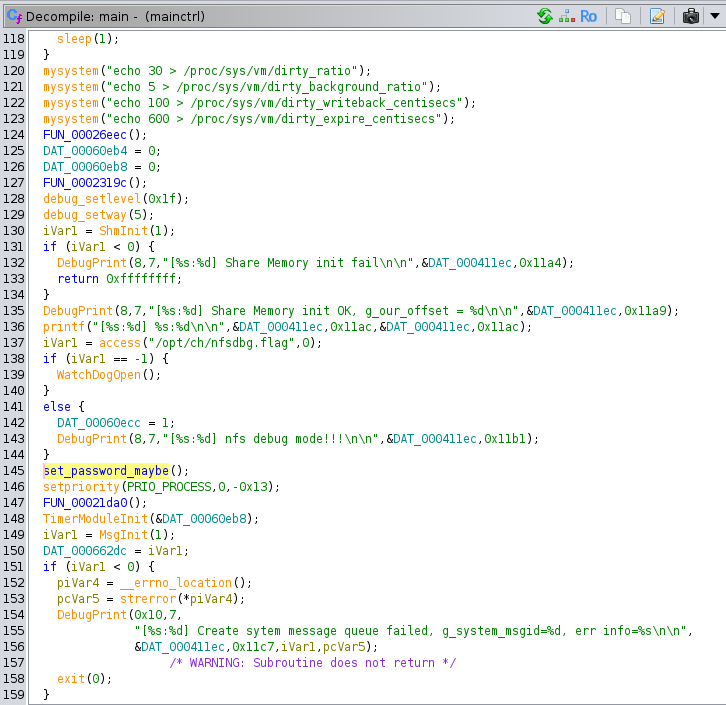The width and height of the screenshot is (726, 705).
Task: Click the setpriority call
Action: [x=81, y=487]
